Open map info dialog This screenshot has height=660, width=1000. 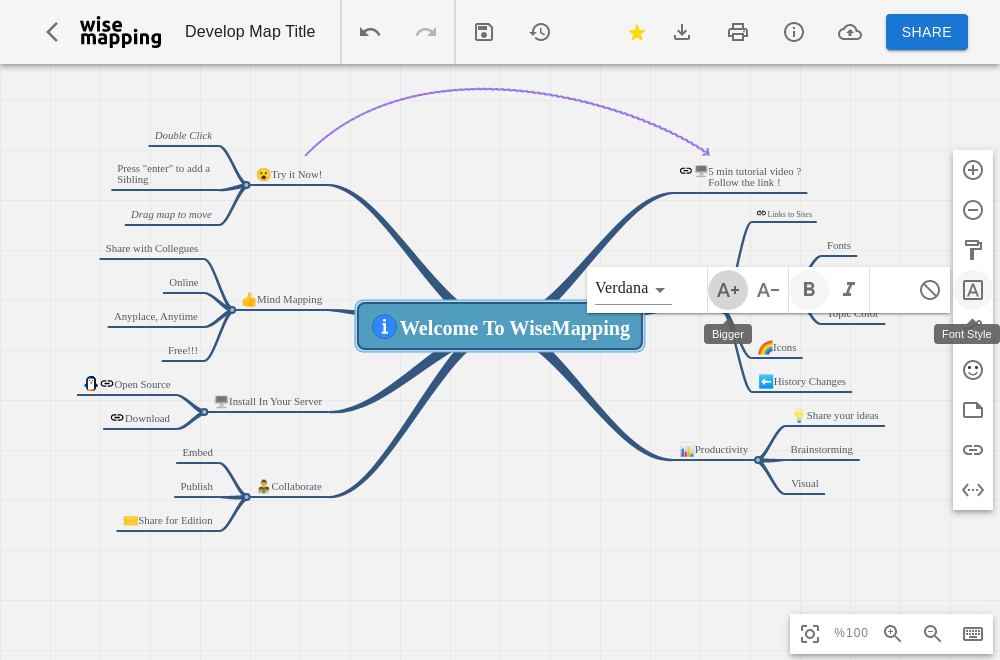[794, 32]
